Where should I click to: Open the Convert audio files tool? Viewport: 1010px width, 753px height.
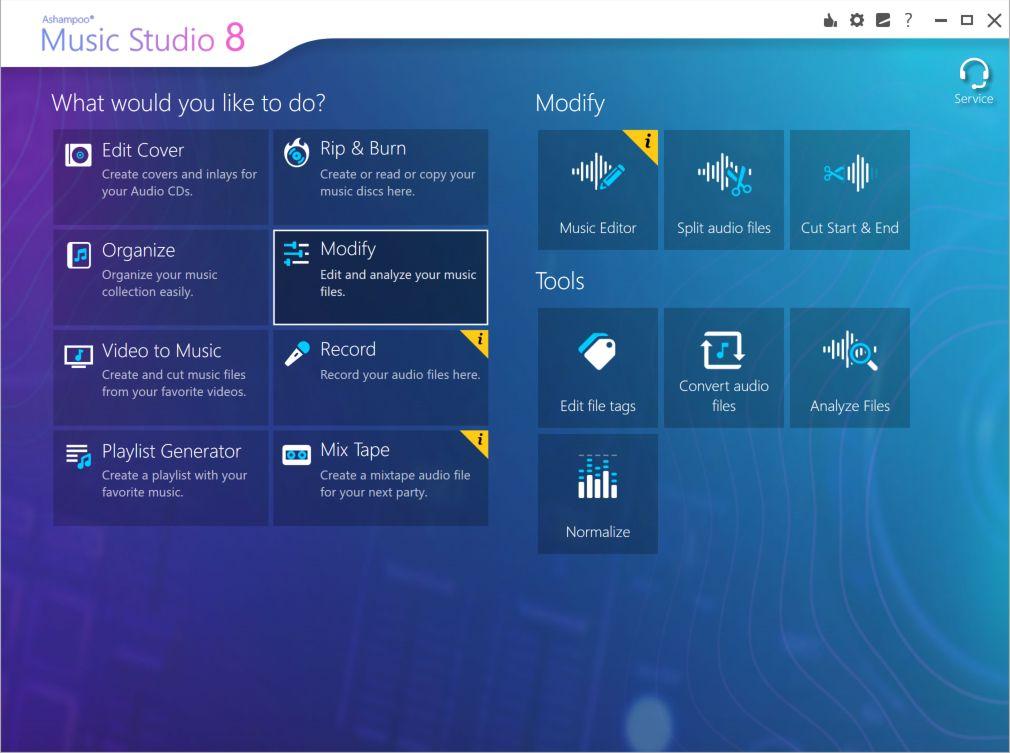[723, 368]
